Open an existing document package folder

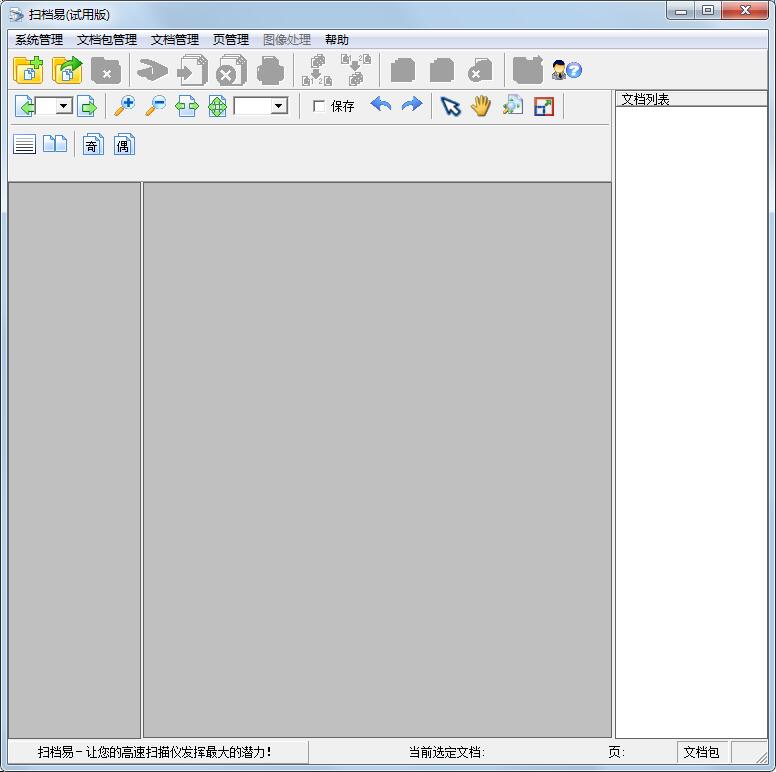click(67, 70)
